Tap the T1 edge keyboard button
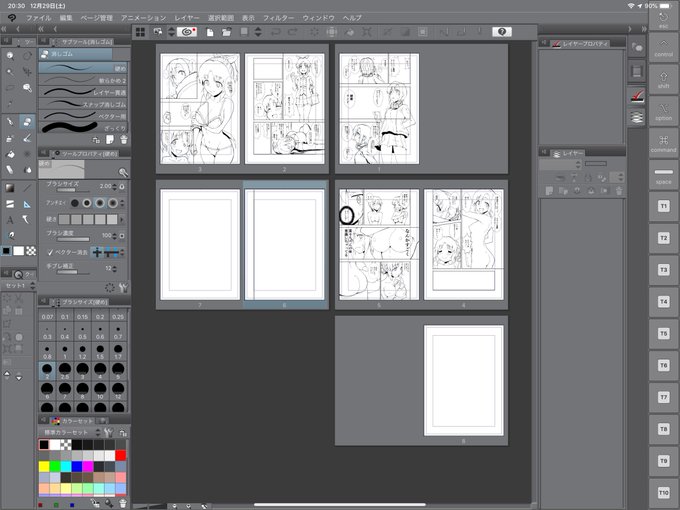This screenshot has height=510, width=680. point(663,206)
